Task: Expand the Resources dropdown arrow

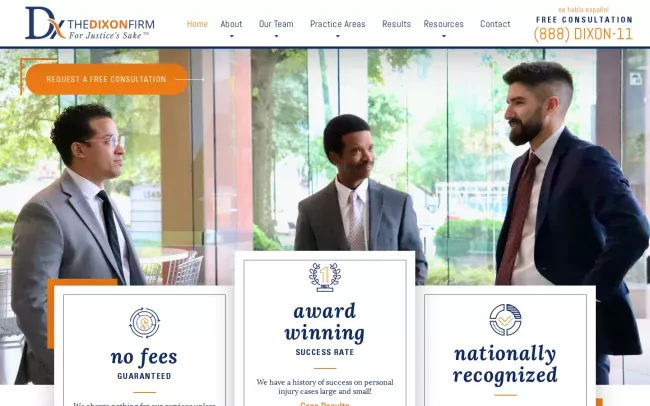Action: [444, 36]
